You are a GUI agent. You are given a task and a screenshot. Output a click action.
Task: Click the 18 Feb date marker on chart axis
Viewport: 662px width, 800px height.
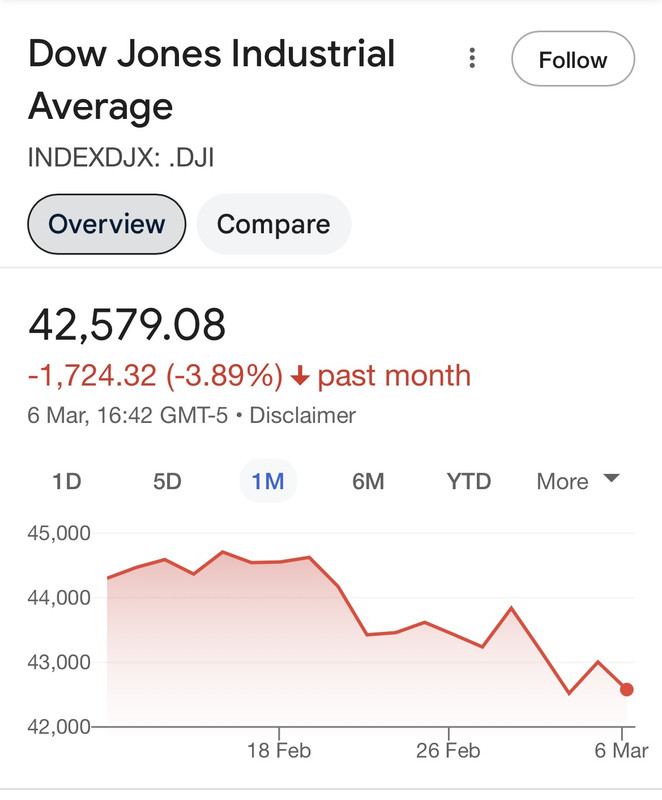279,751
